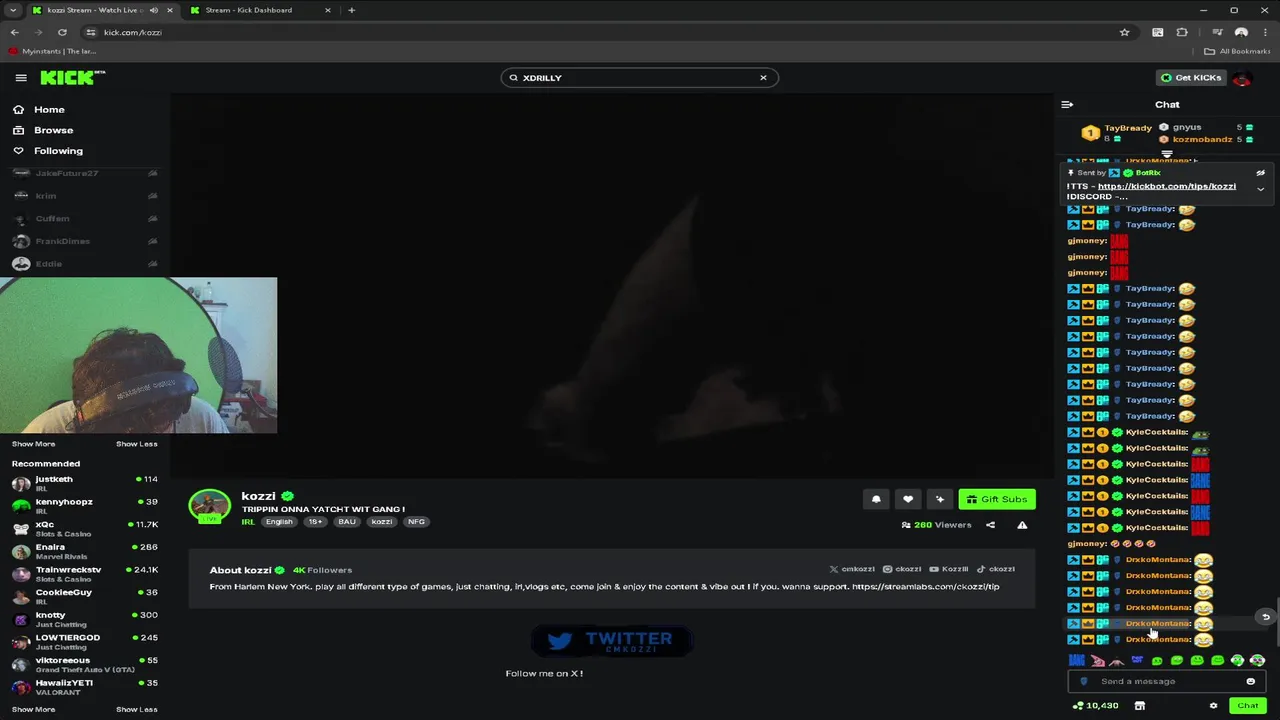
Task: Click Show Less under Recommended
Action: pos(136,709)
